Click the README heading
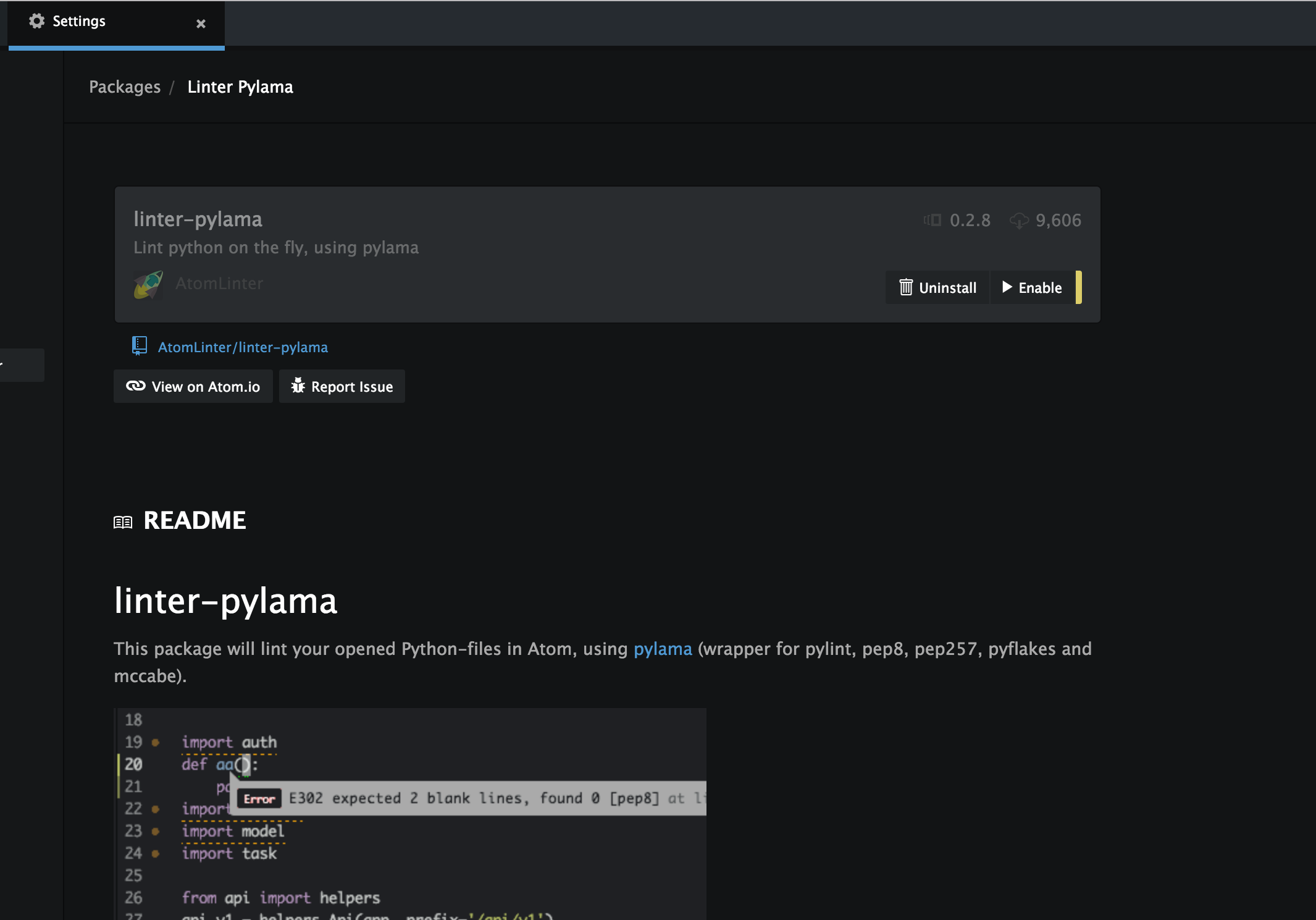The width and height of the screenshot is (1316, 920). click(195, 521)
